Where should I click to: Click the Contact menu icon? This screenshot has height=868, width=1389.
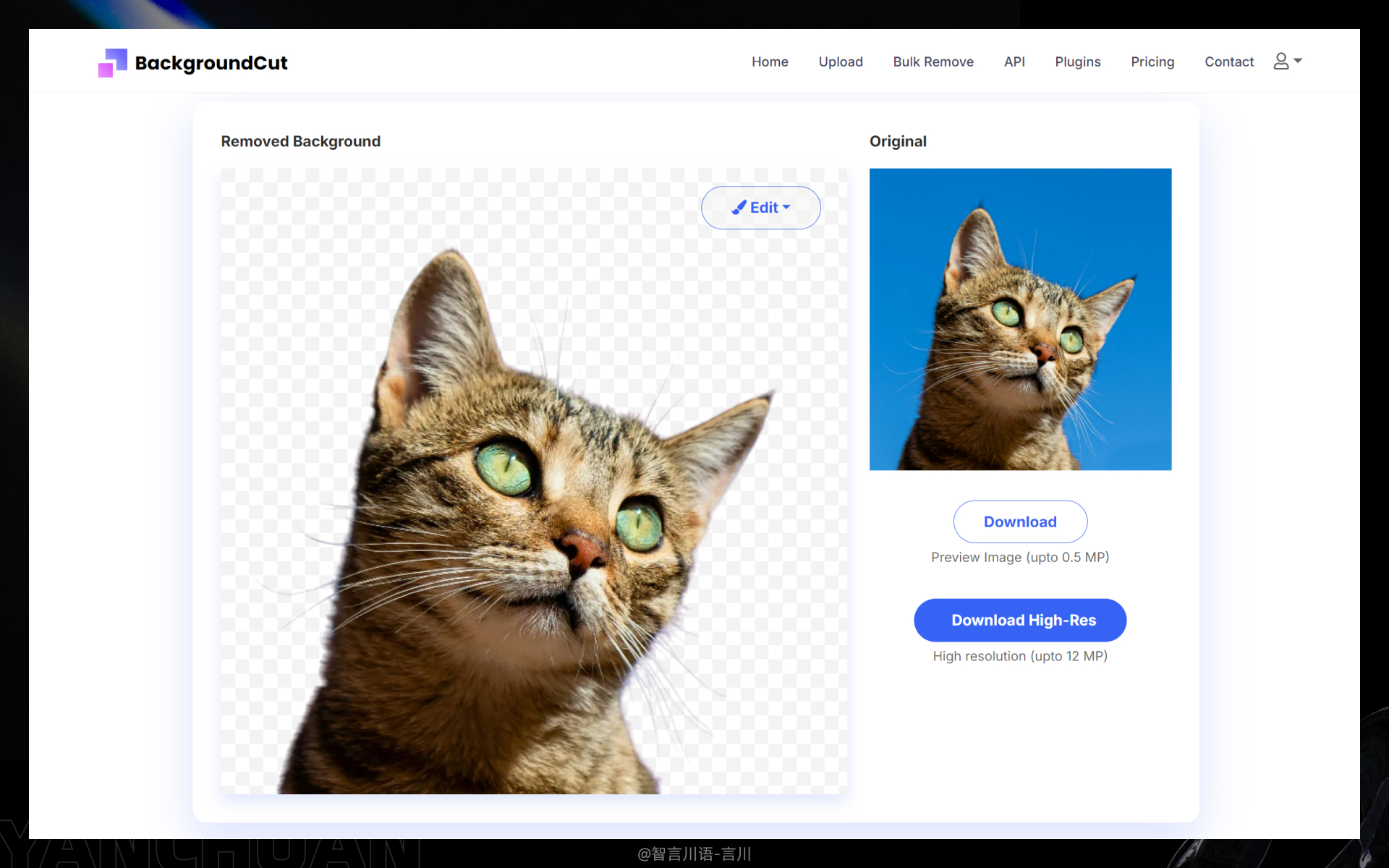[1229, 61]
